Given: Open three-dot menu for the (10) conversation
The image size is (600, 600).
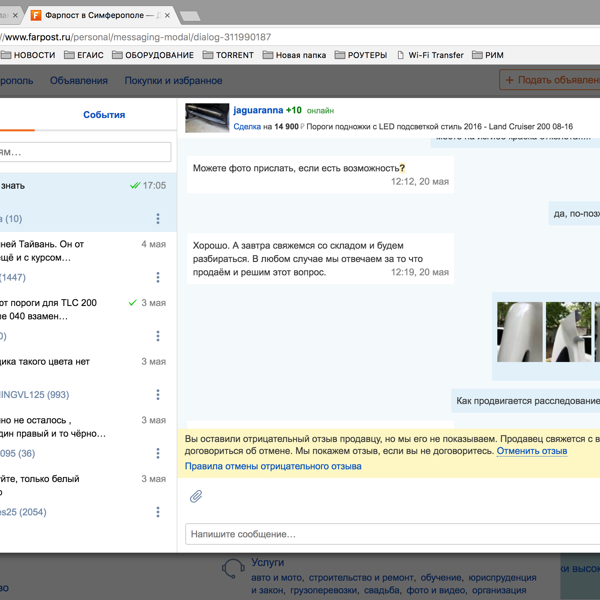Looking at the screenshot, I should click(158, 218).
